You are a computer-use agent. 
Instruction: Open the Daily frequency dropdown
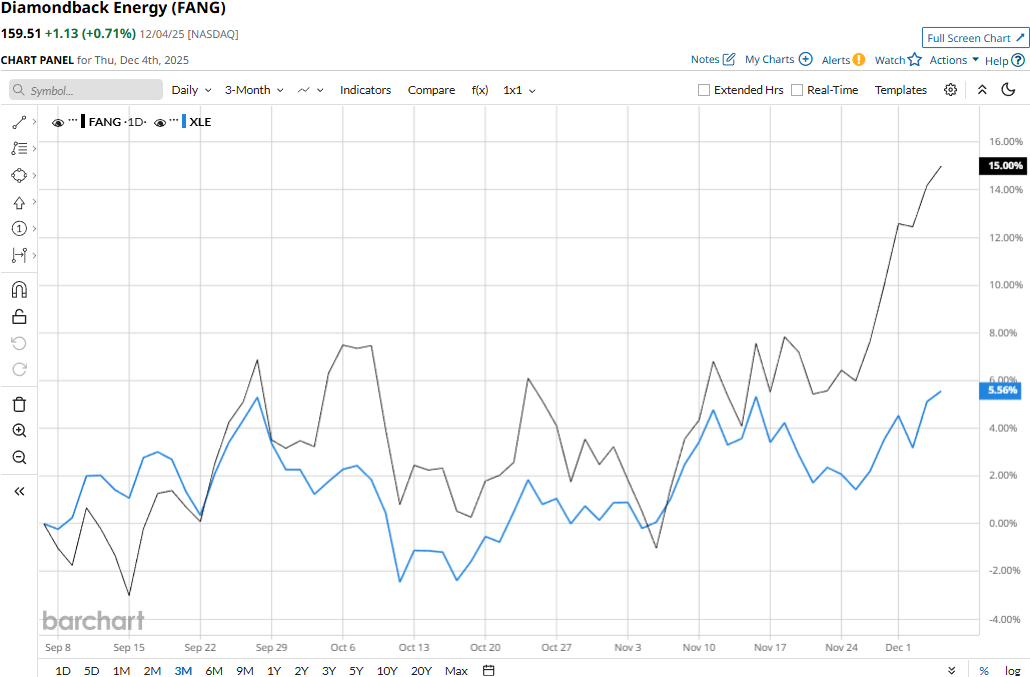tap(191, 90)
